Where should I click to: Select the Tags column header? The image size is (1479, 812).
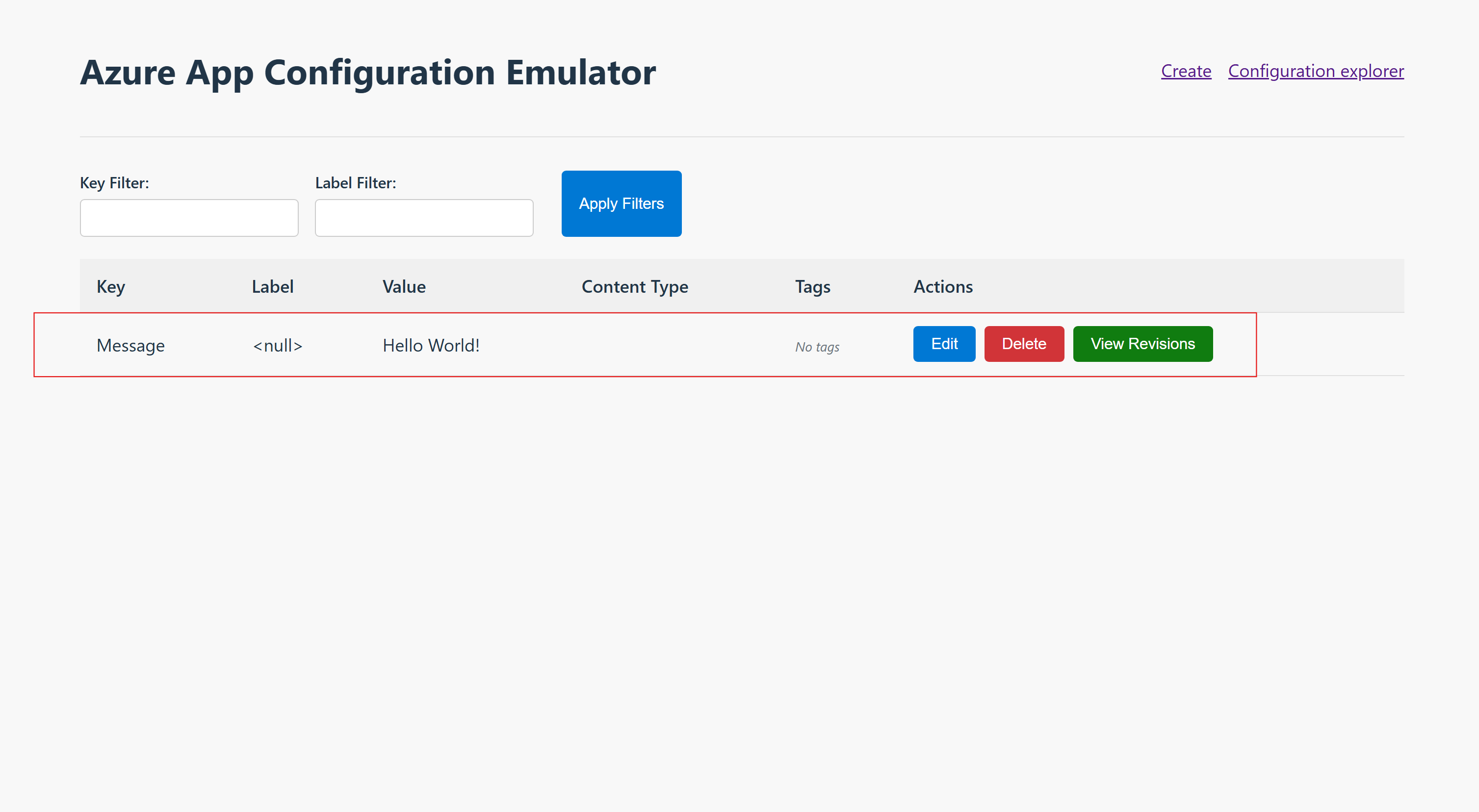click(x=812, y=286)
